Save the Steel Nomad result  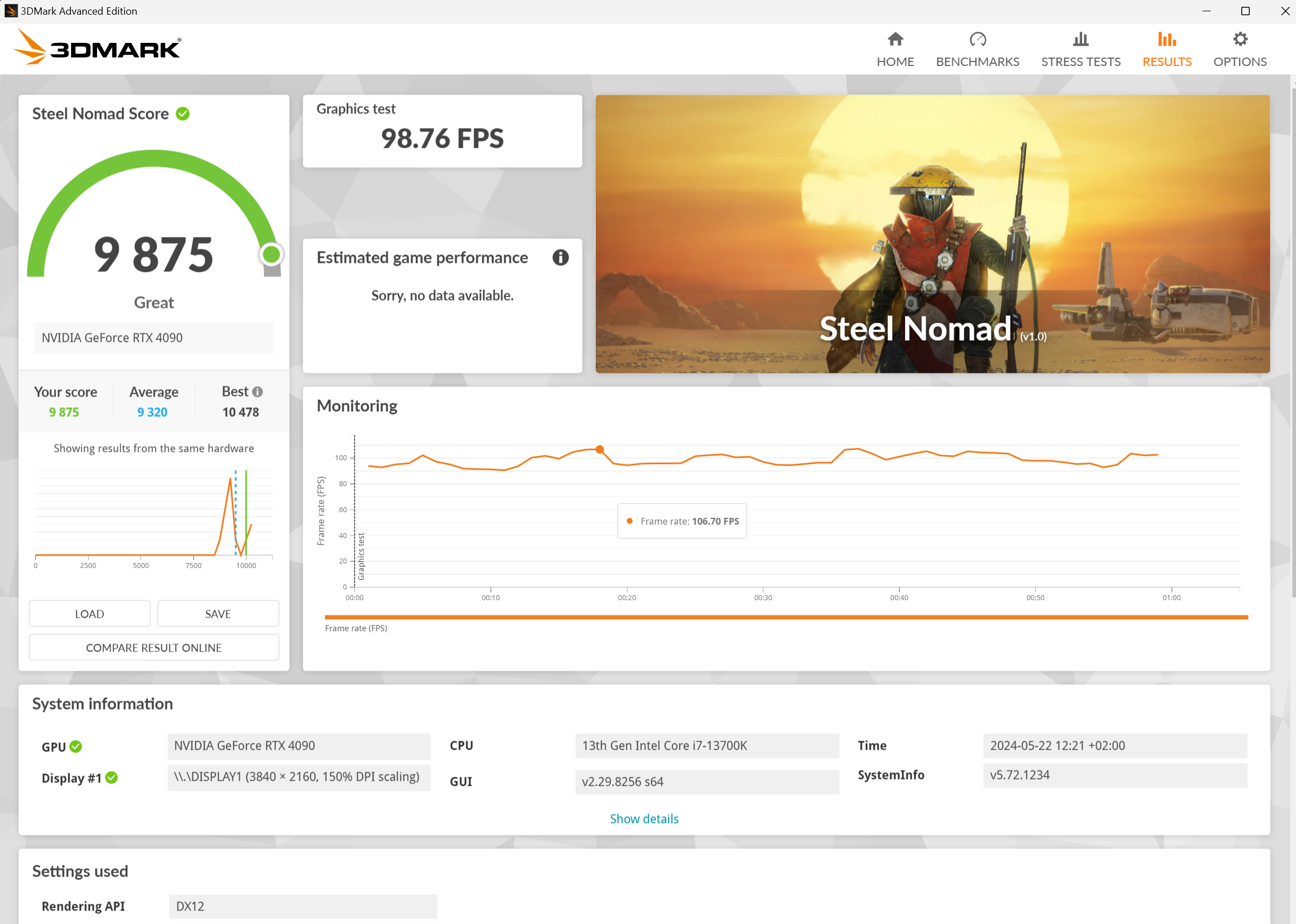(218, 613)
